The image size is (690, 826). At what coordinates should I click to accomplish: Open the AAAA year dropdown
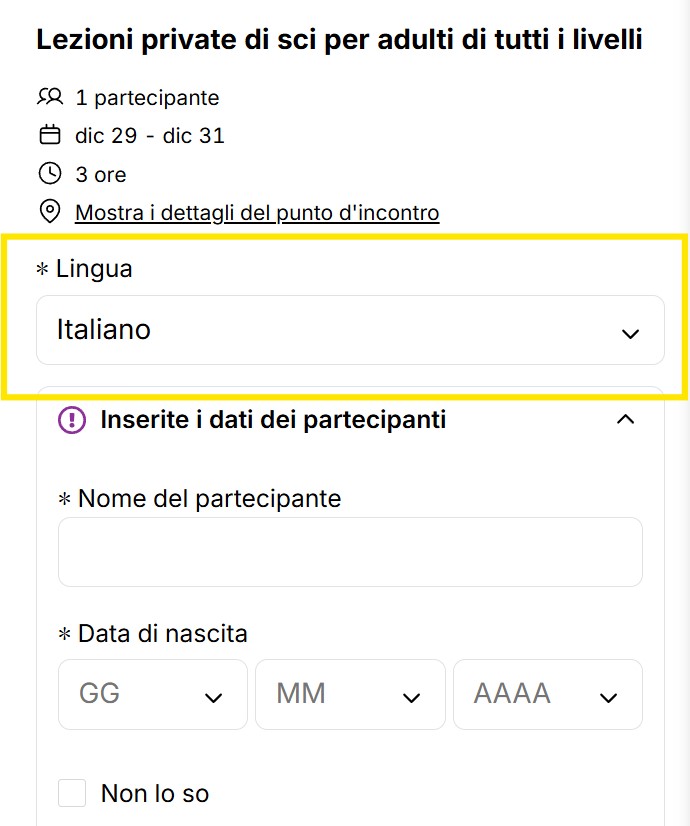point(547,695)
